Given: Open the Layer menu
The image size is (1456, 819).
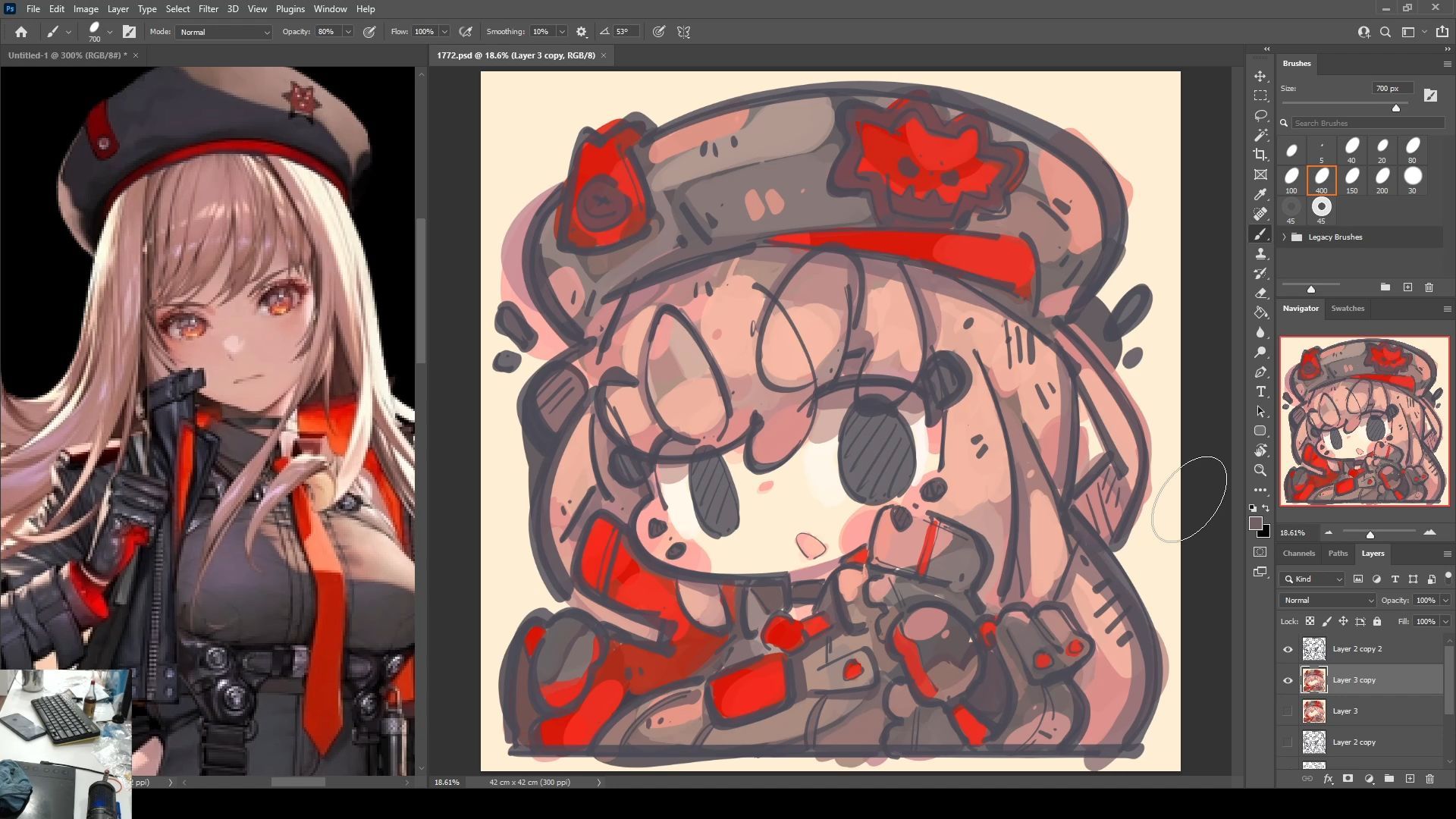Looking at the screenshot, I should [x=118, y=9].
